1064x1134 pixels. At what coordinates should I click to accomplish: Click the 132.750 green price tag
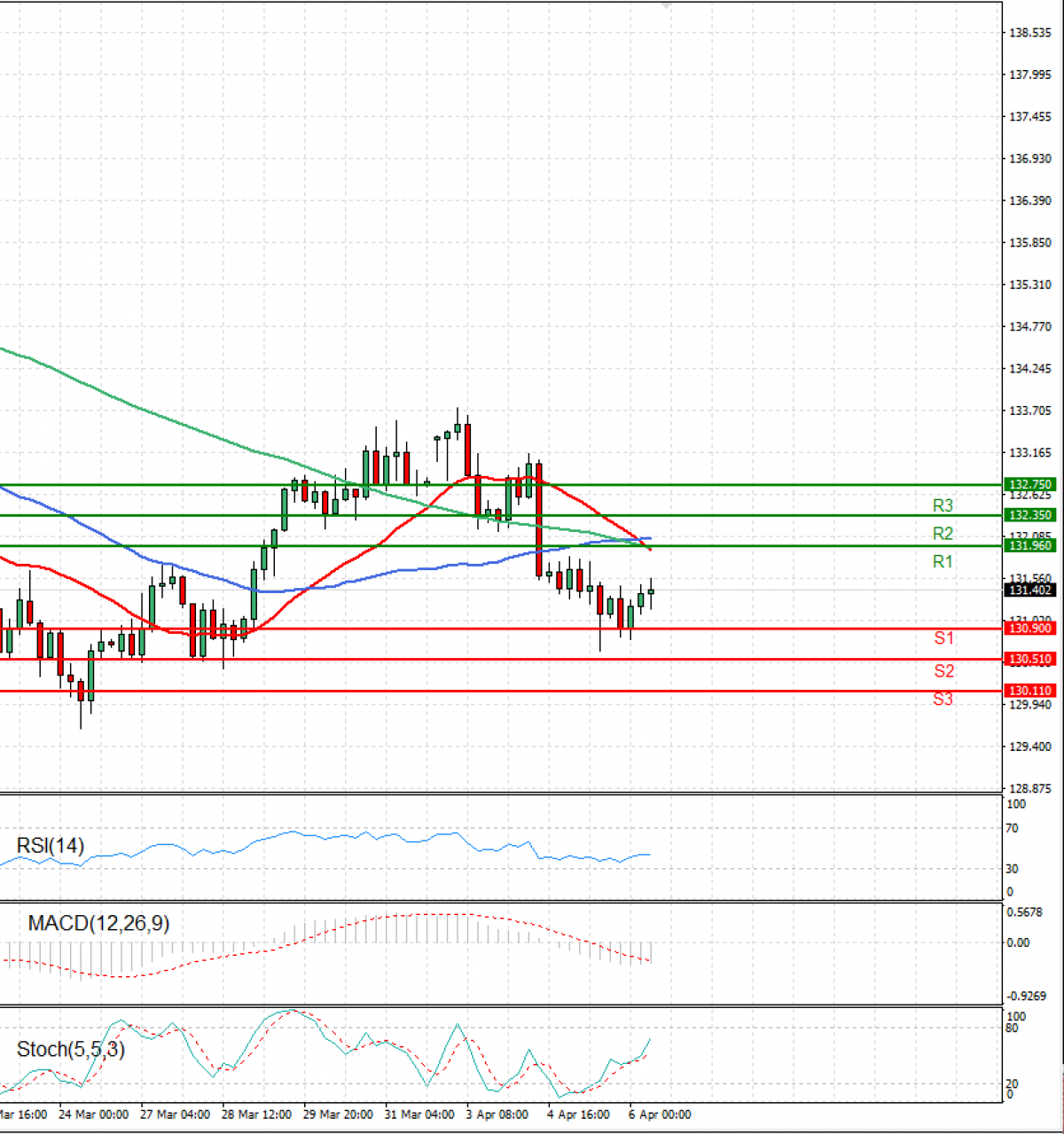point(1029,485)
